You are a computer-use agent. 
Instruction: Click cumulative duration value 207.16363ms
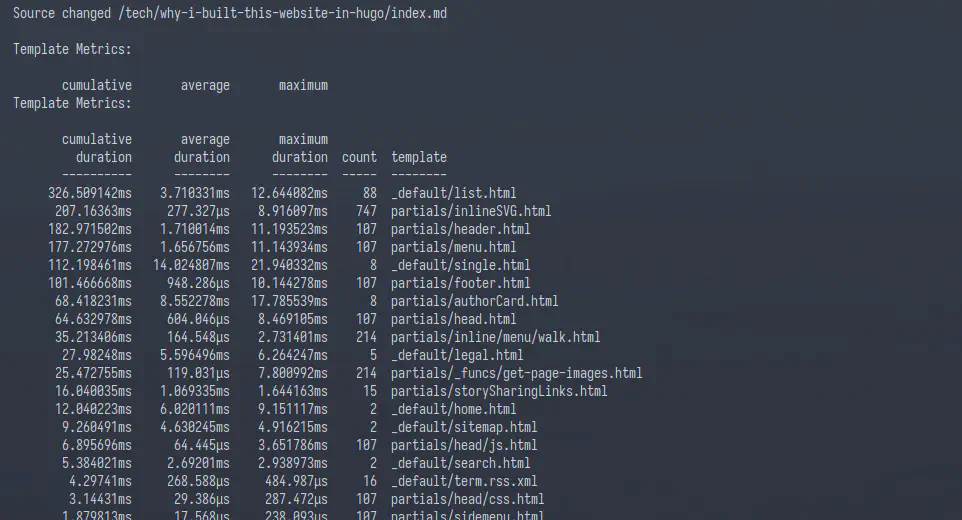[x=93, y=211]
